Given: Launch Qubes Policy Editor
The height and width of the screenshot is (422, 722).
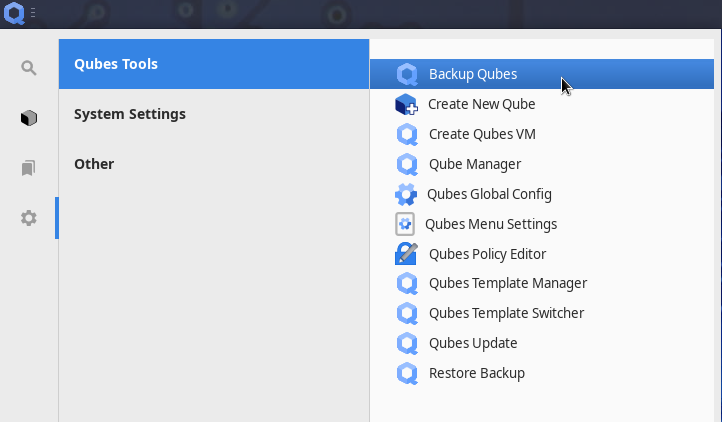Looking at the screenshot, I should (542, 254).
